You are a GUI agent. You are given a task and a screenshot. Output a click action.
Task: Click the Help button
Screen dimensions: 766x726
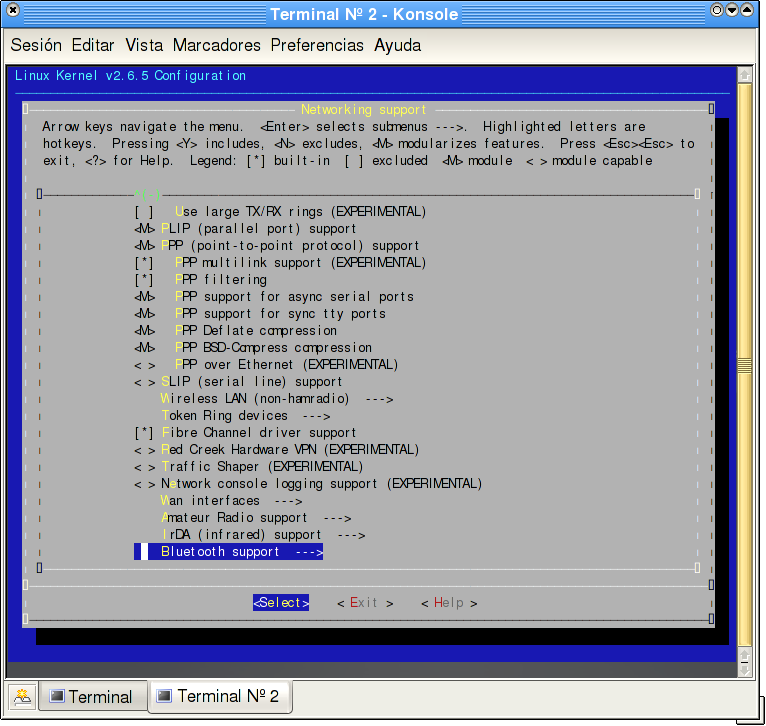pyautogui.click(x=449, y=603)
